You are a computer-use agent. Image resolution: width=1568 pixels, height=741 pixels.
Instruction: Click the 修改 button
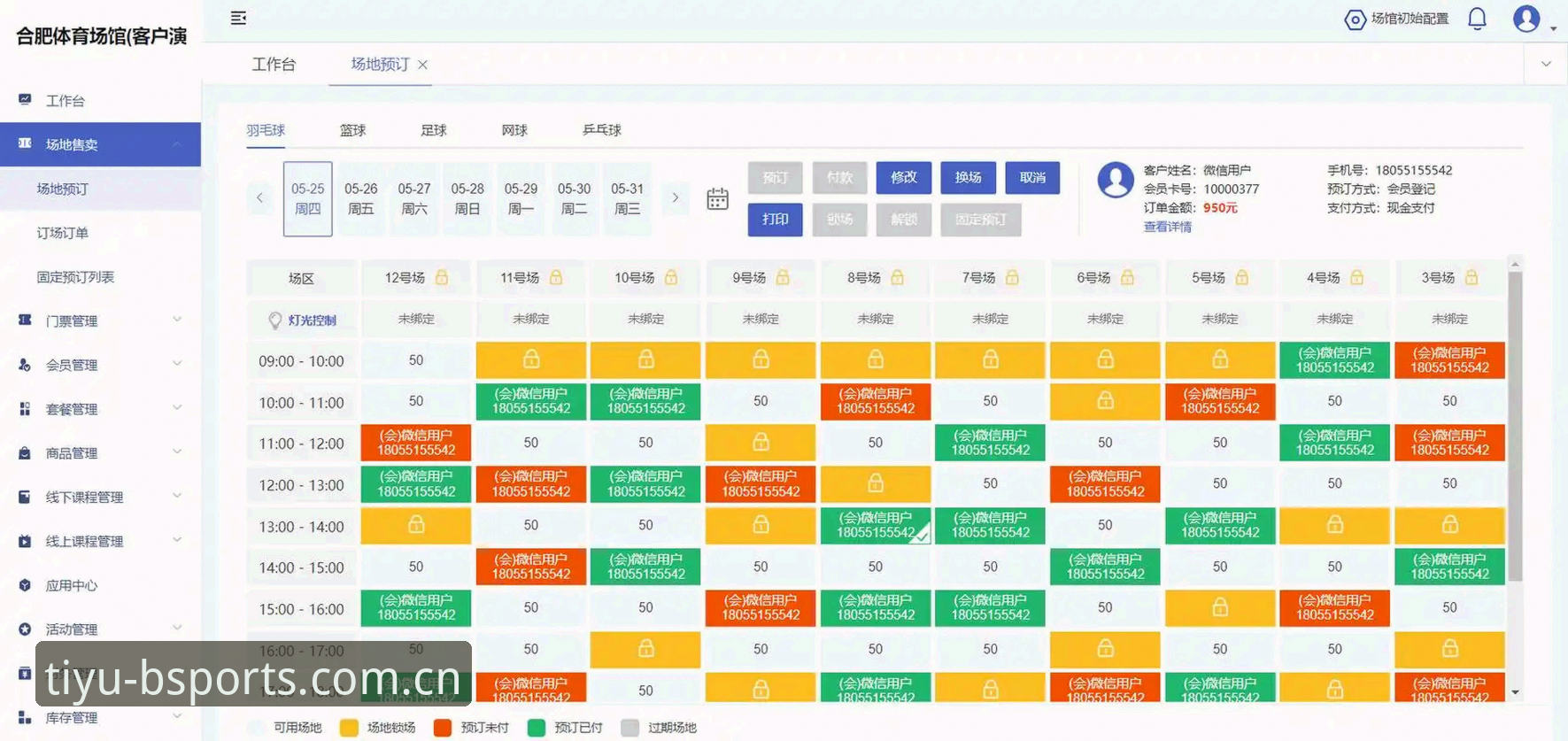tap(904, 177)
